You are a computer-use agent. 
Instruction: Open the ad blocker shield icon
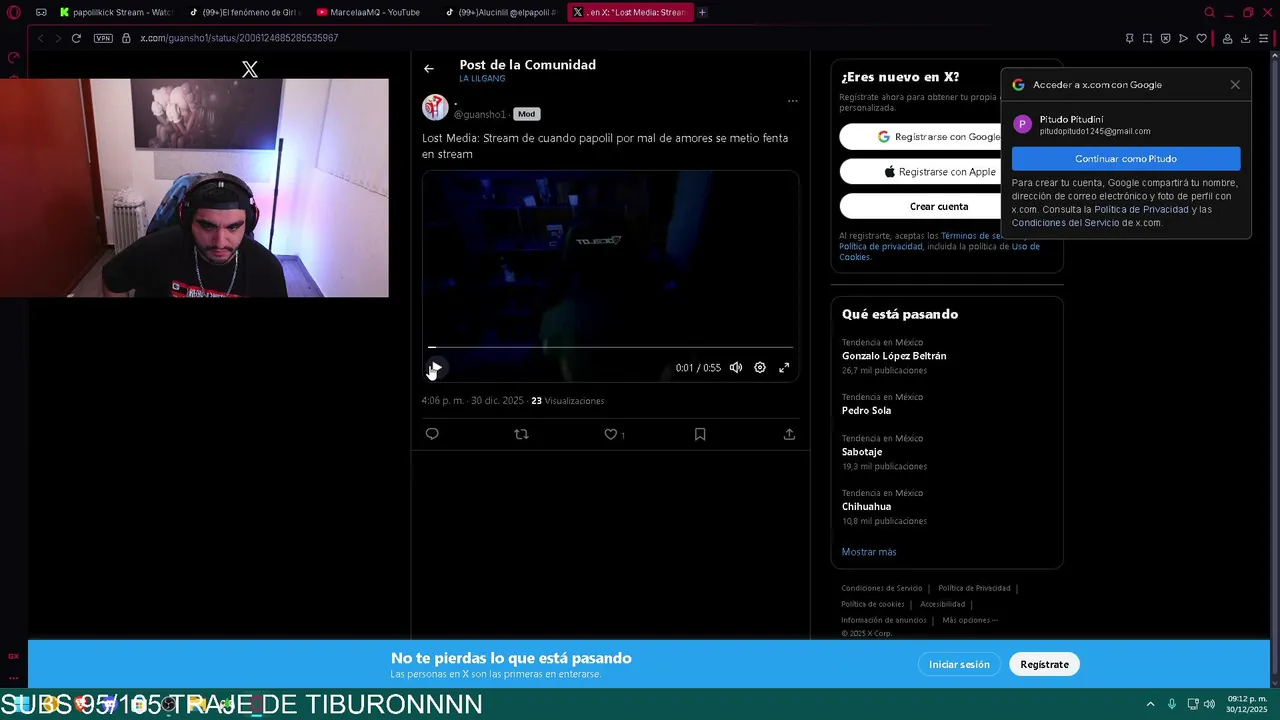1165,38
